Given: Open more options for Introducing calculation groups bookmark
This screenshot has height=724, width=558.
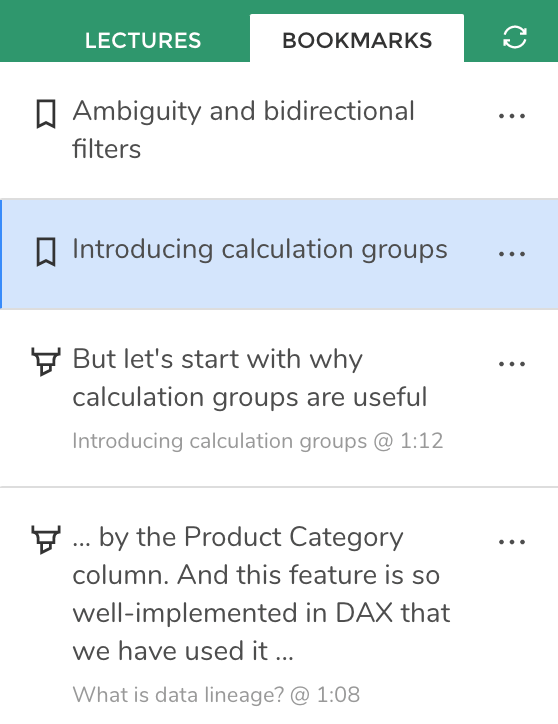Looking at the screenshot, I should pyautogui.click(x=512, y=254).
